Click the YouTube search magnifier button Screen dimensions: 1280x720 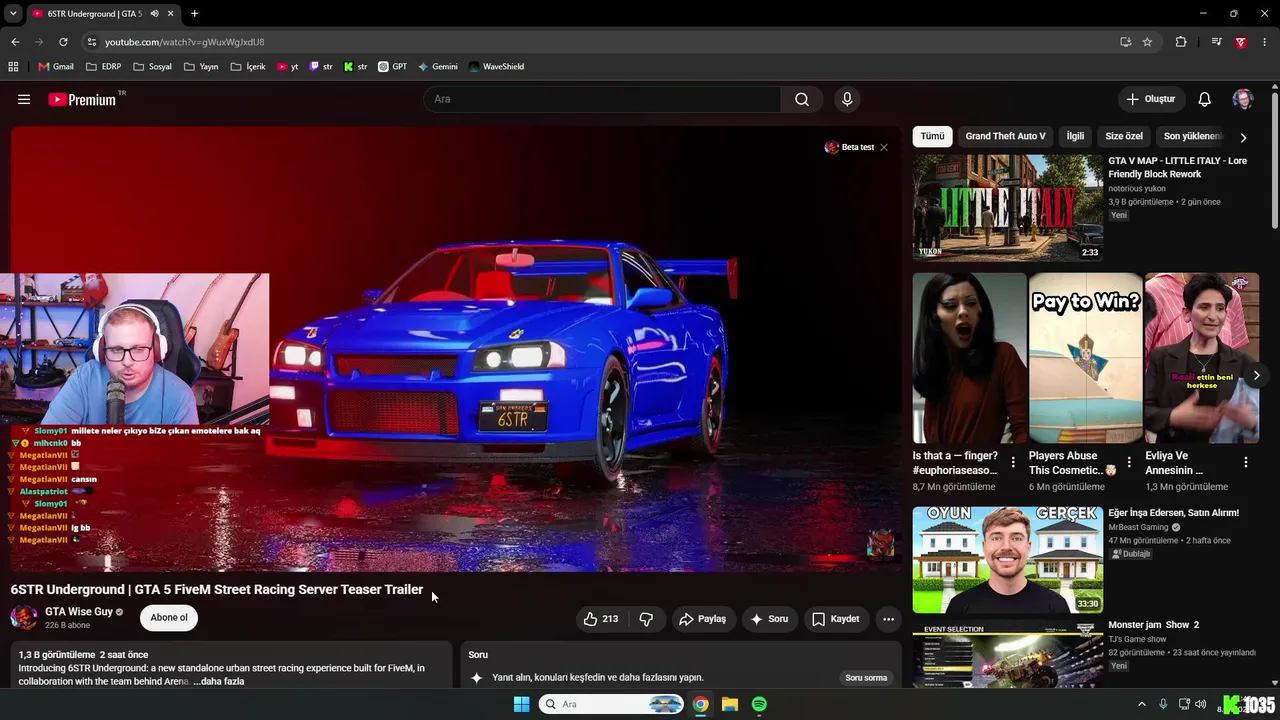click(x=802, y=99)
